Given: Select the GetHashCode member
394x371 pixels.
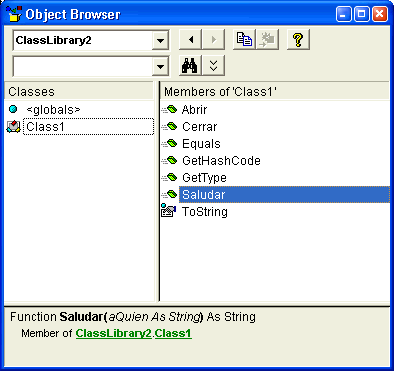Looking at the screenshot, I should tap(221, 161).
